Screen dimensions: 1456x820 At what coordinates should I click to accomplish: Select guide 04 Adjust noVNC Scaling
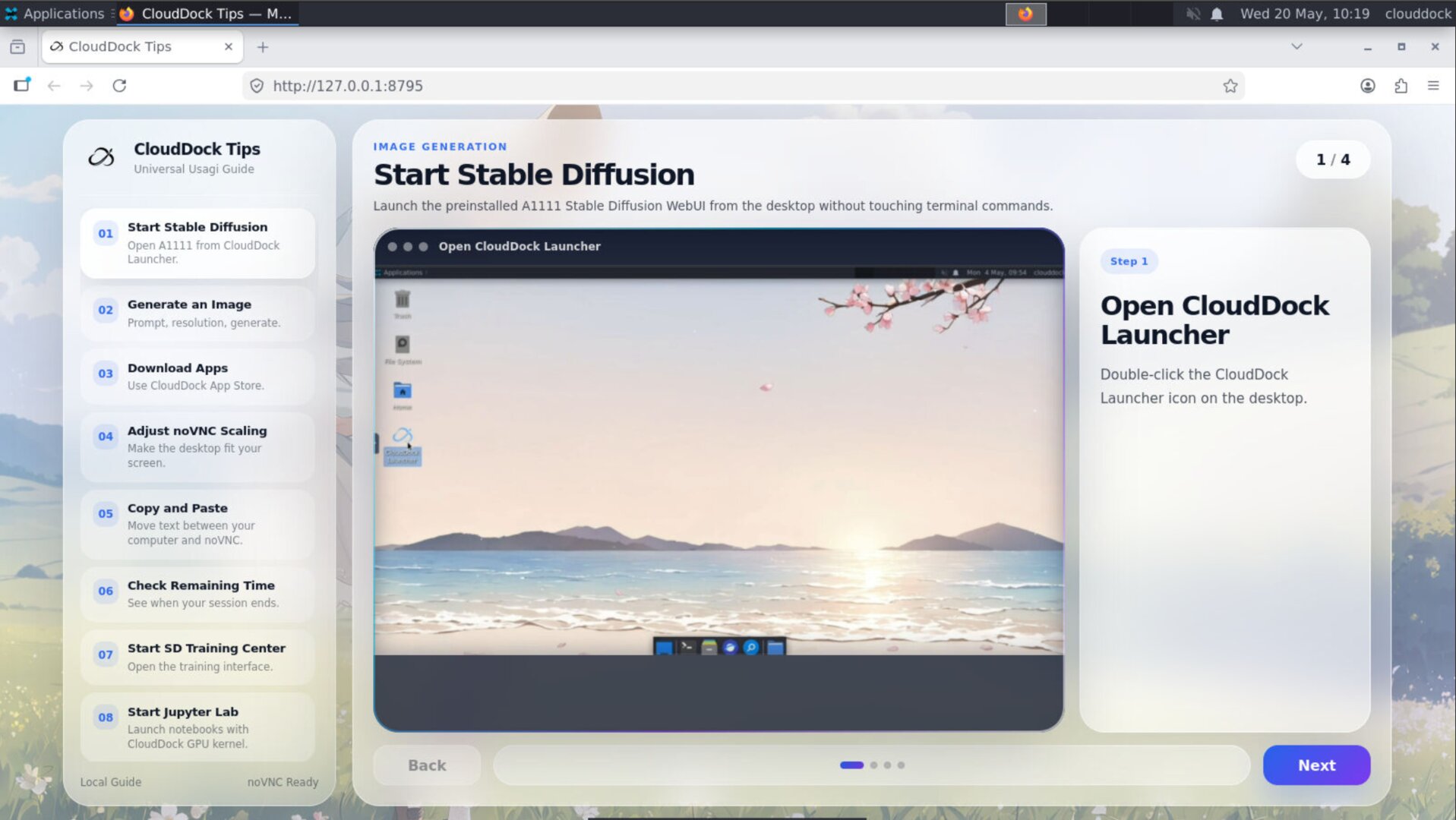(197, 446)
